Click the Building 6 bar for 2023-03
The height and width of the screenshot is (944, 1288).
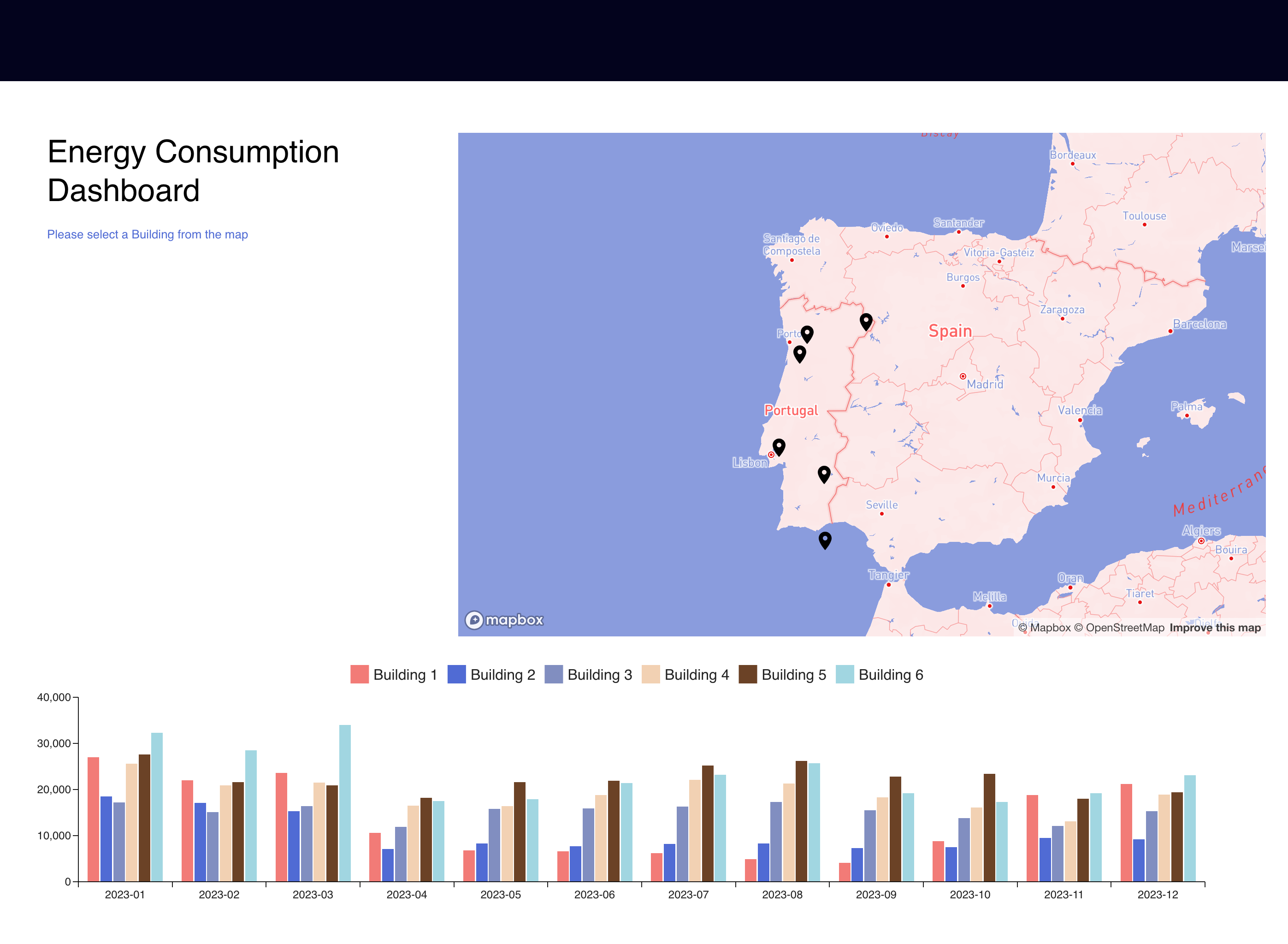click(x=344, y=803)
